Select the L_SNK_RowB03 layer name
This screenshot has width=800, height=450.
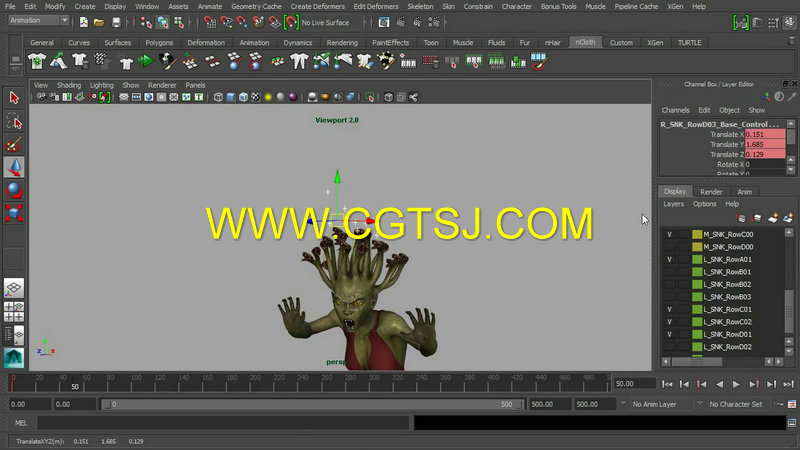[727, 297]
